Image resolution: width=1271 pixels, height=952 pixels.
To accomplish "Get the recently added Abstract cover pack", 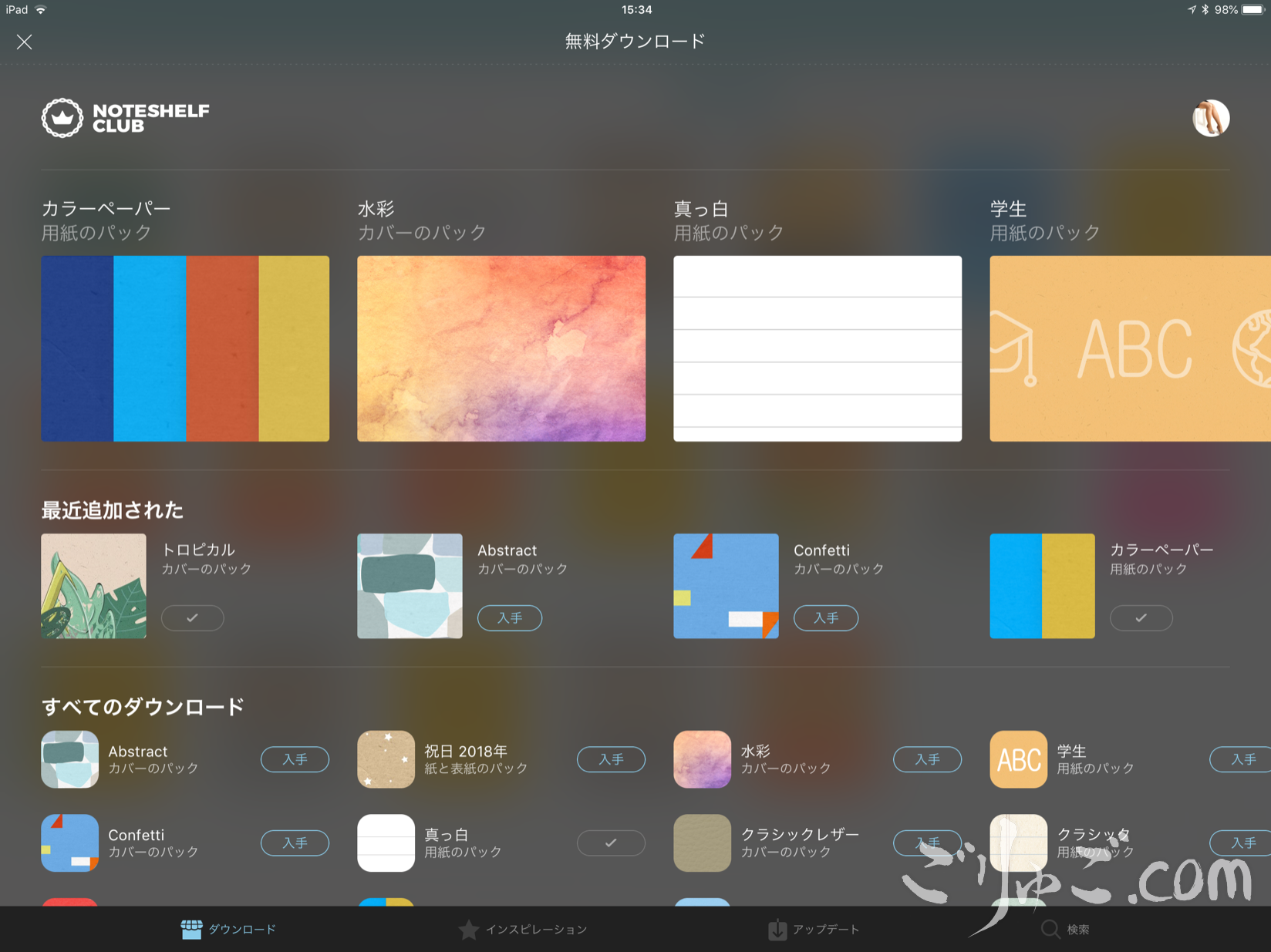I will [509, 618].
